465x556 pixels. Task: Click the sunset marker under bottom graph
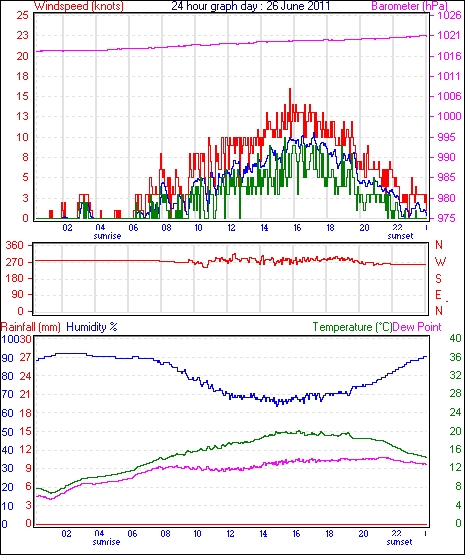click(399, 542)
